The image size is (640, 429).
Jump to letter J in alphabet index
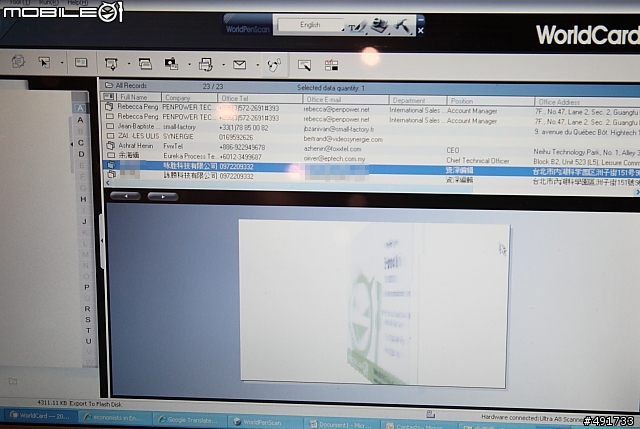click(84, 221)
